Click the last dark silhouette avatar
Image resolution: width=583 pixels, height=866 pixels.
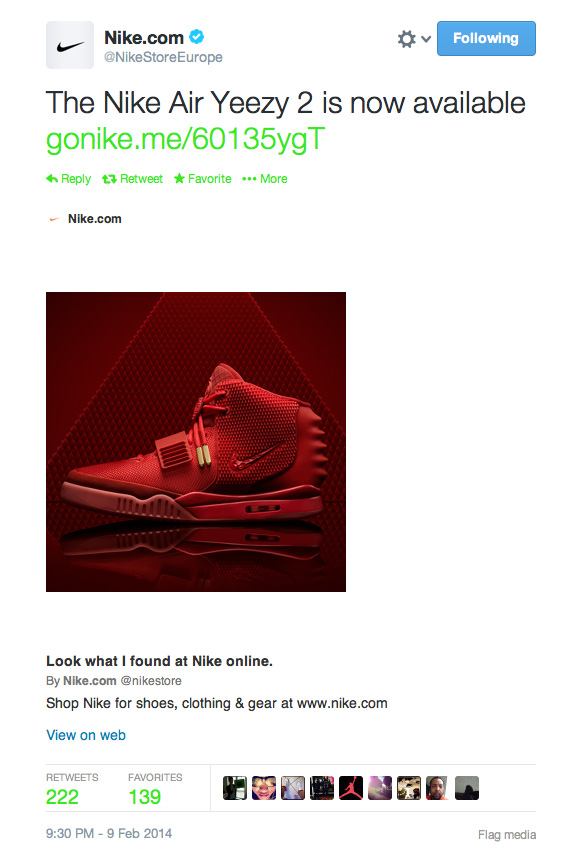pyautogui.click(x=467, y=788)
